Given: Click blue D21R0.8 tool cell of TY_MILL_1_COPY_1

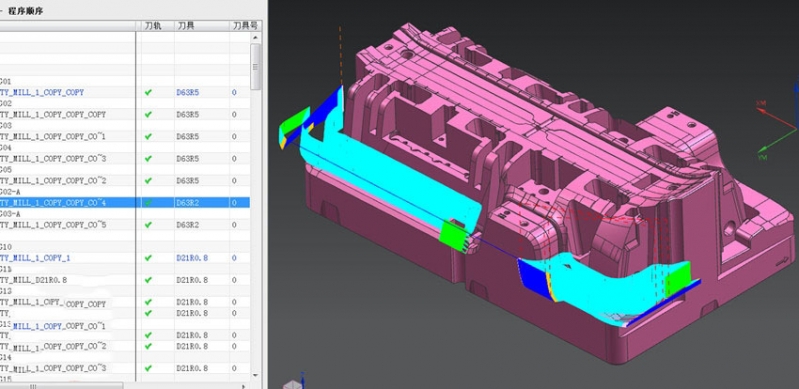Looking at the screenshot, I should tap(192, 258).
